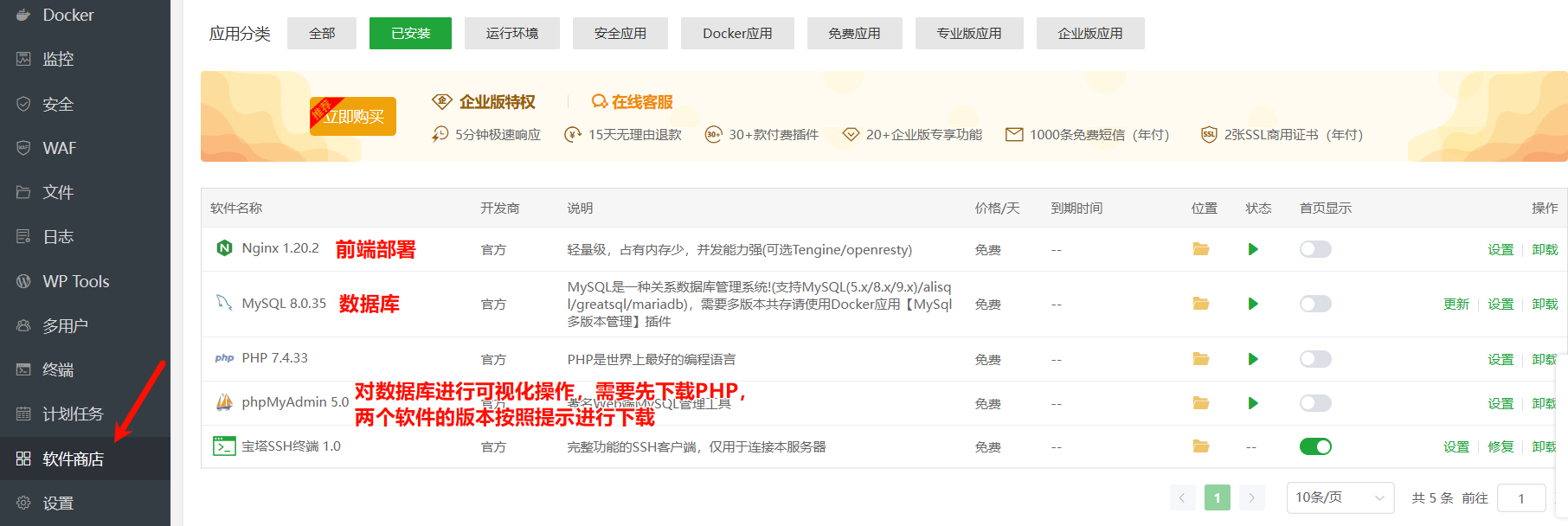Click 卸载 for 宝塔SSH终端
The image size is (1568, 526).
[1545, 446]
